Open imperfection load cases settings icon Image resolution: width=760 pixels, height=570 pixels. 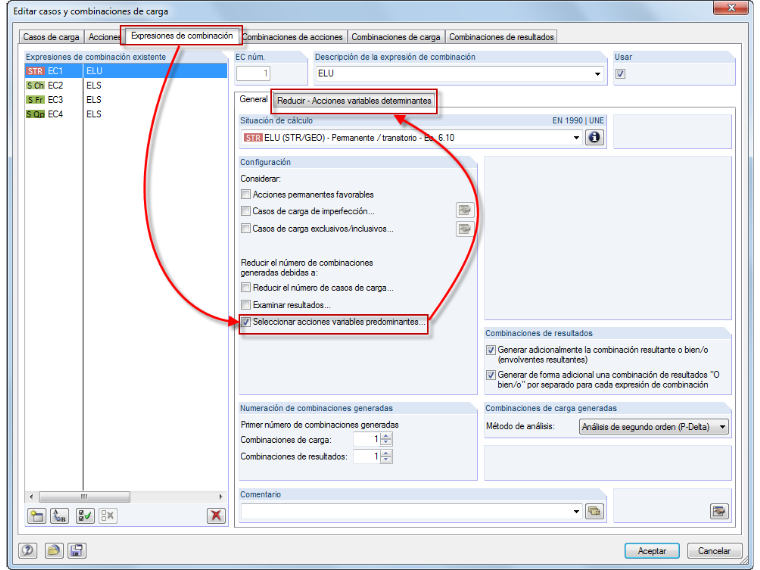[465, 211]
